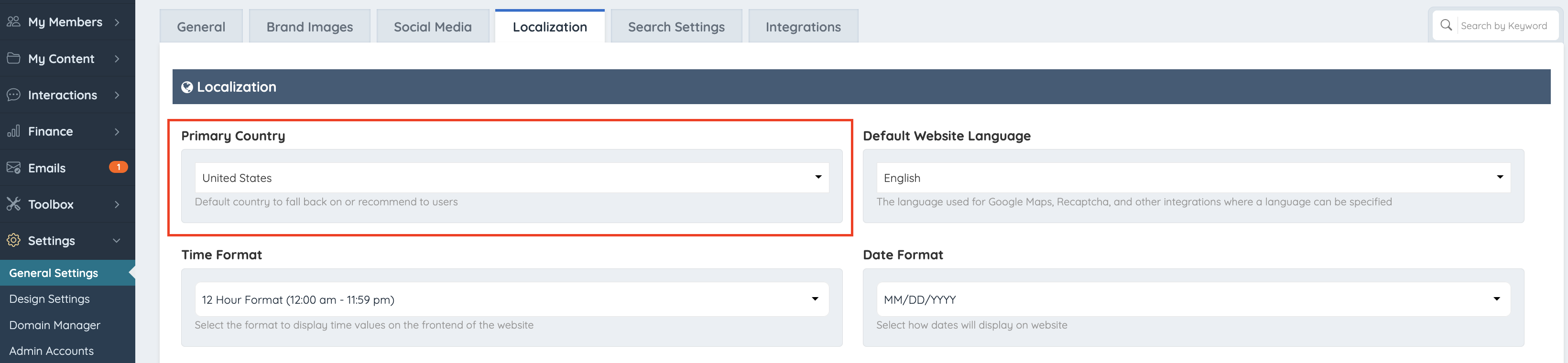Click the search magnifier icon
This screenshot has height=363, width=1568.
(1446, 25)
